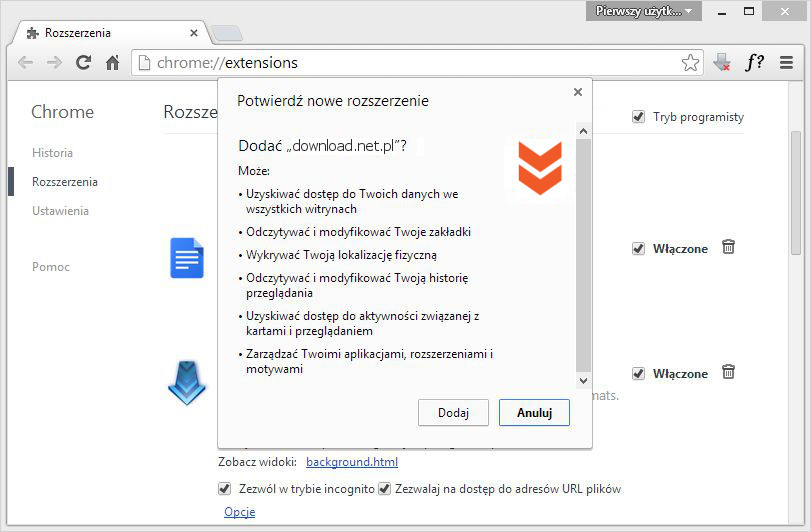This screenshot has width=811, height=532.
Task: Click the 'Chrome' heading in the sidebar
Action: [x=63, y=112]
